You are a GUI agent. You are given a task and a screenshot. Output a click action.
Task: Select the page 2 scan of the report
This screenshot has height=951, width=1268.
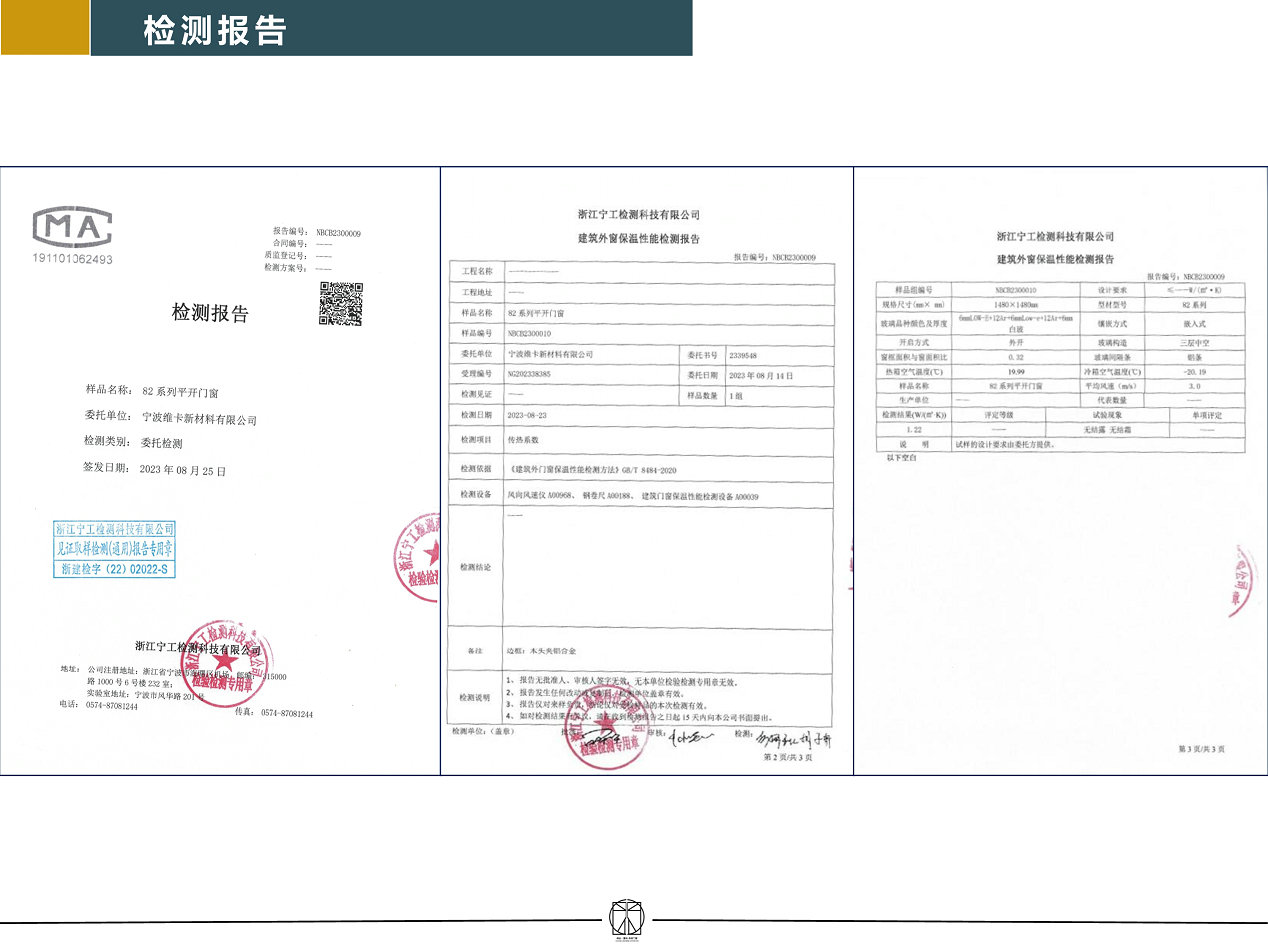[647, 470]
